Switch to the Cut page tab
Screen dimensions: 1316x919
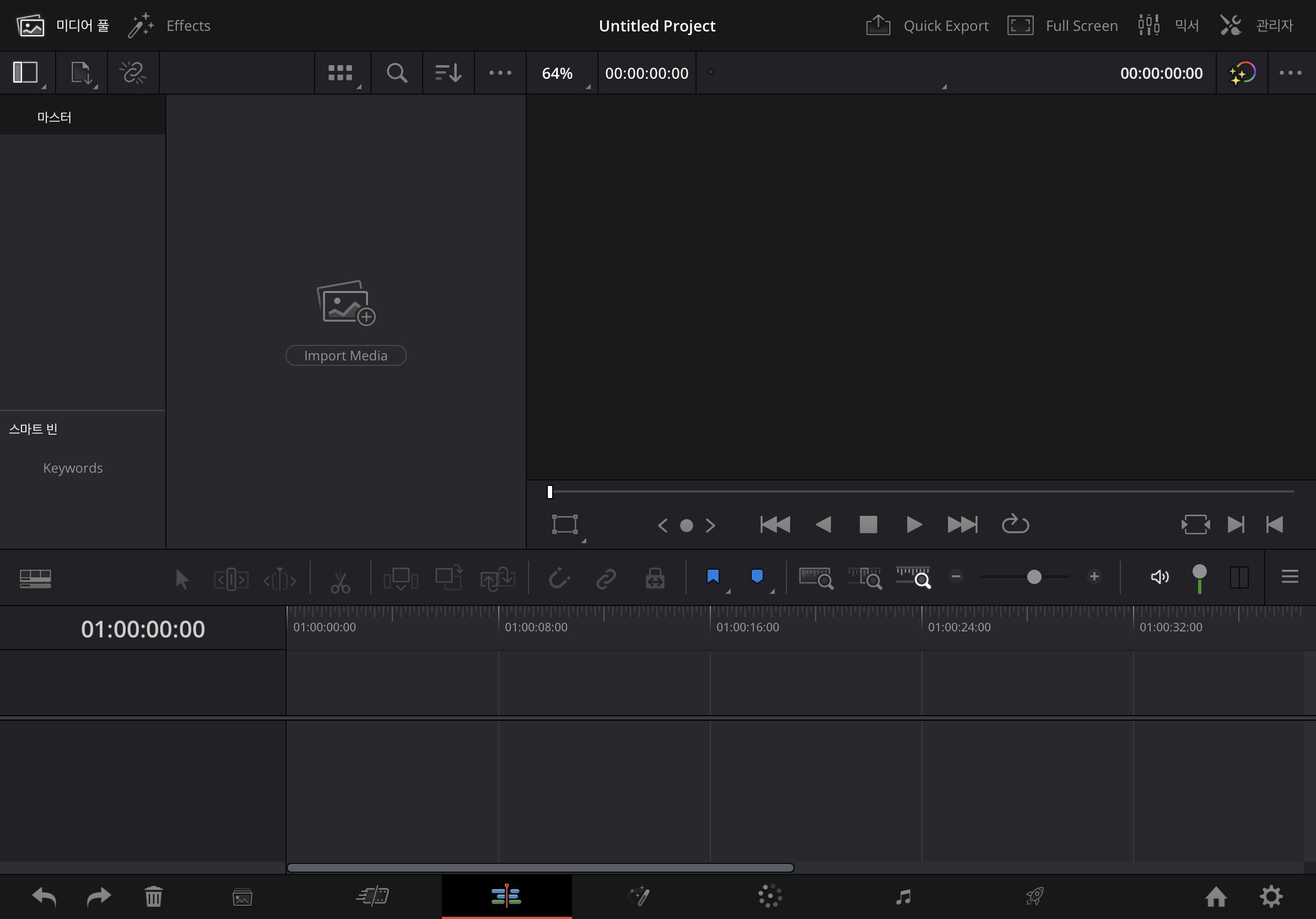click(x=373, y=896)
